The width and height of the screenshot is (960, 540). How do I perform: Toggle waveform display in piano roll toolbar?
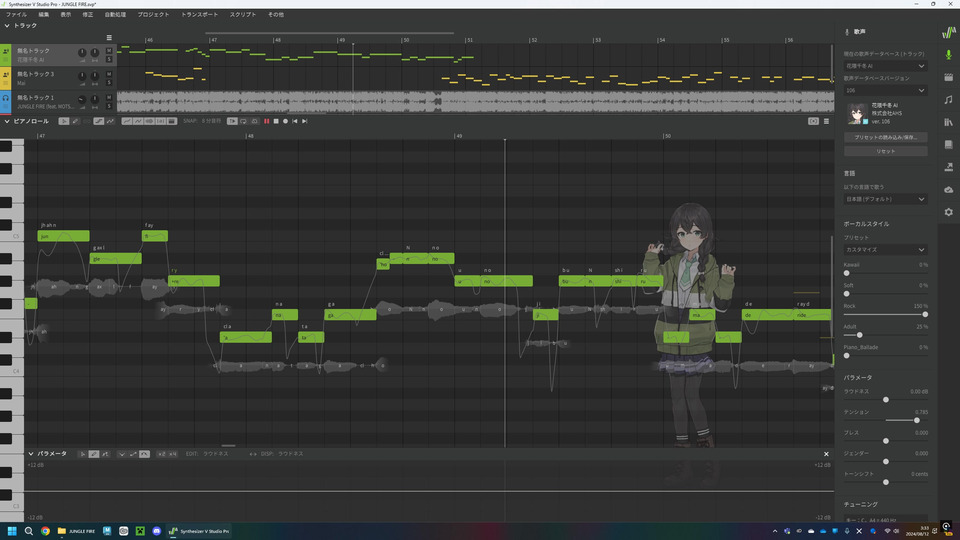(149, 121)
